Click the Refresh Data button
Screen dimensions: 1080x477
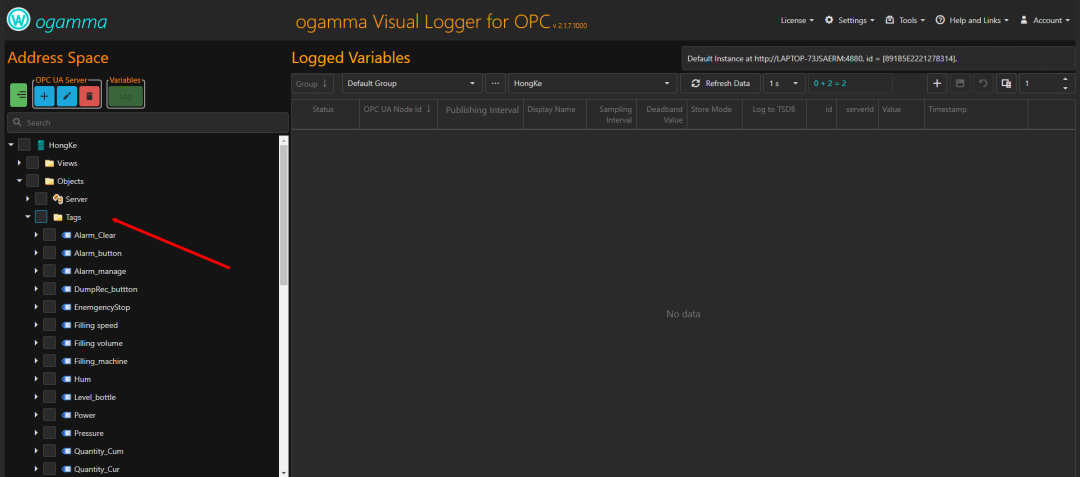coord(720,83)
